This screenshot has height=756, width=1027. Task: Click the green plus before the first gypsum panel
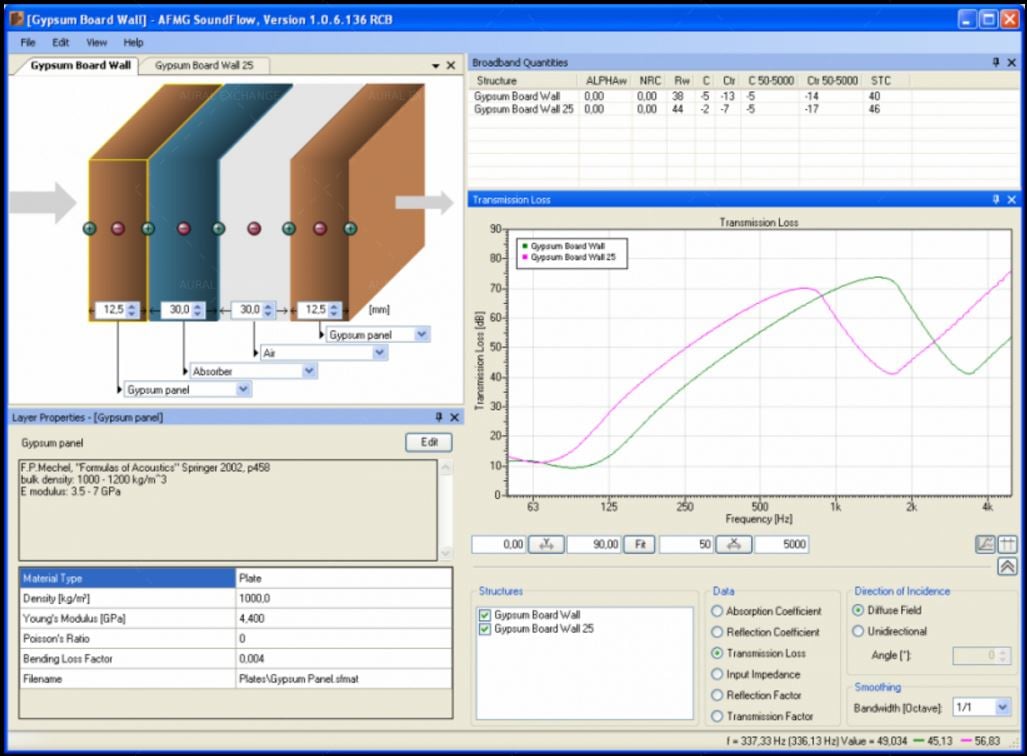(89, 229)
